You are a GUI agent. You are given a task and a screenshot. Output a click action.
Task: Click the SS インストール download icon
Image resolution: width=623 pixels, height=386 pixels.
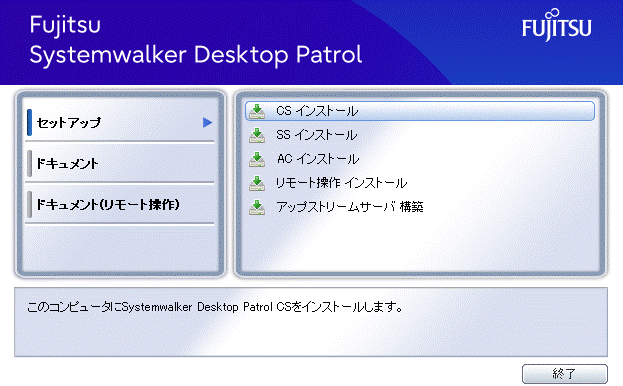[257, 135]
